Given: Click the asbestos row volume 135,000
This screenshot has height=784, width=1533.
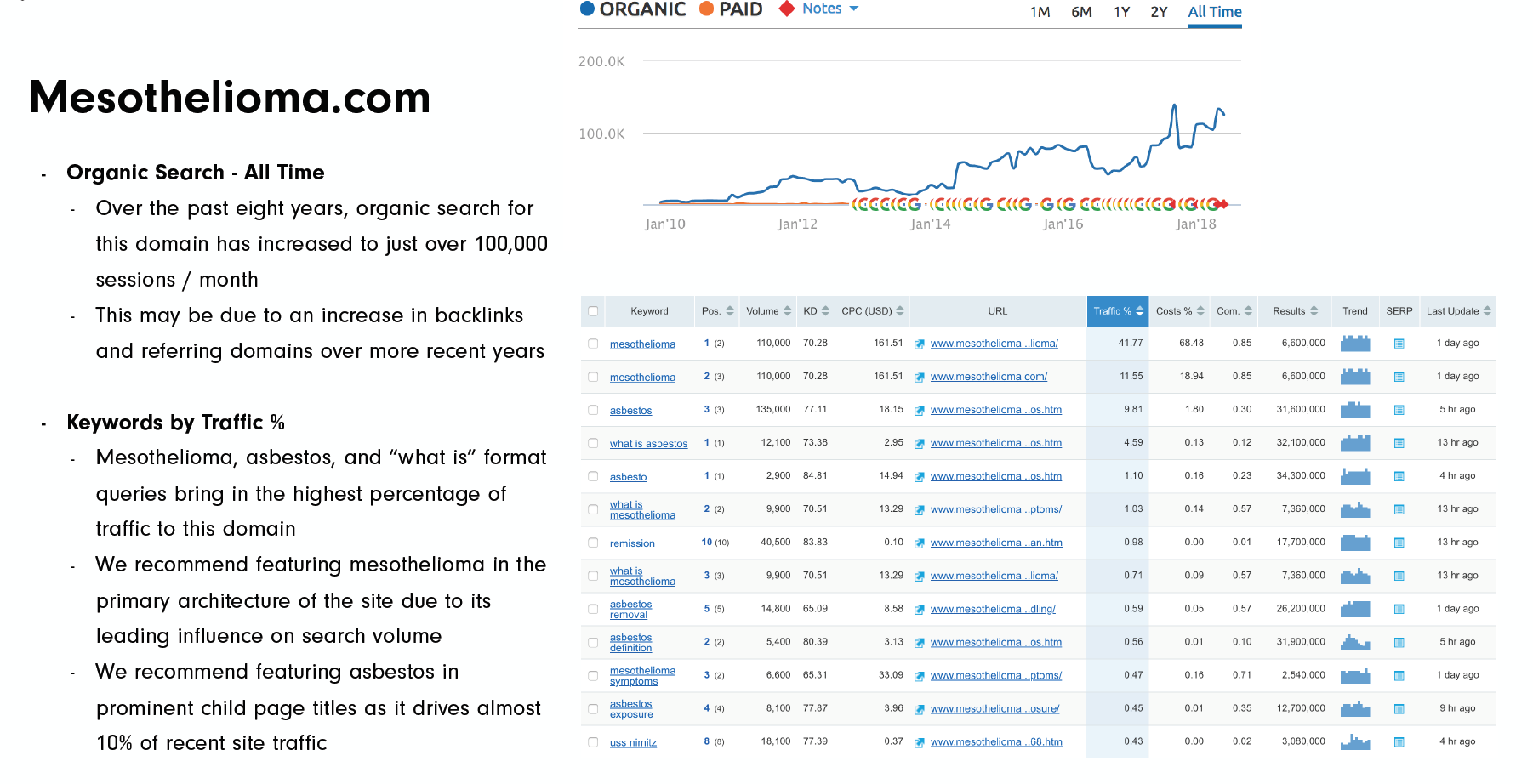Looking at the screenshot, I should pyautogui.click(x=773, y=409).
